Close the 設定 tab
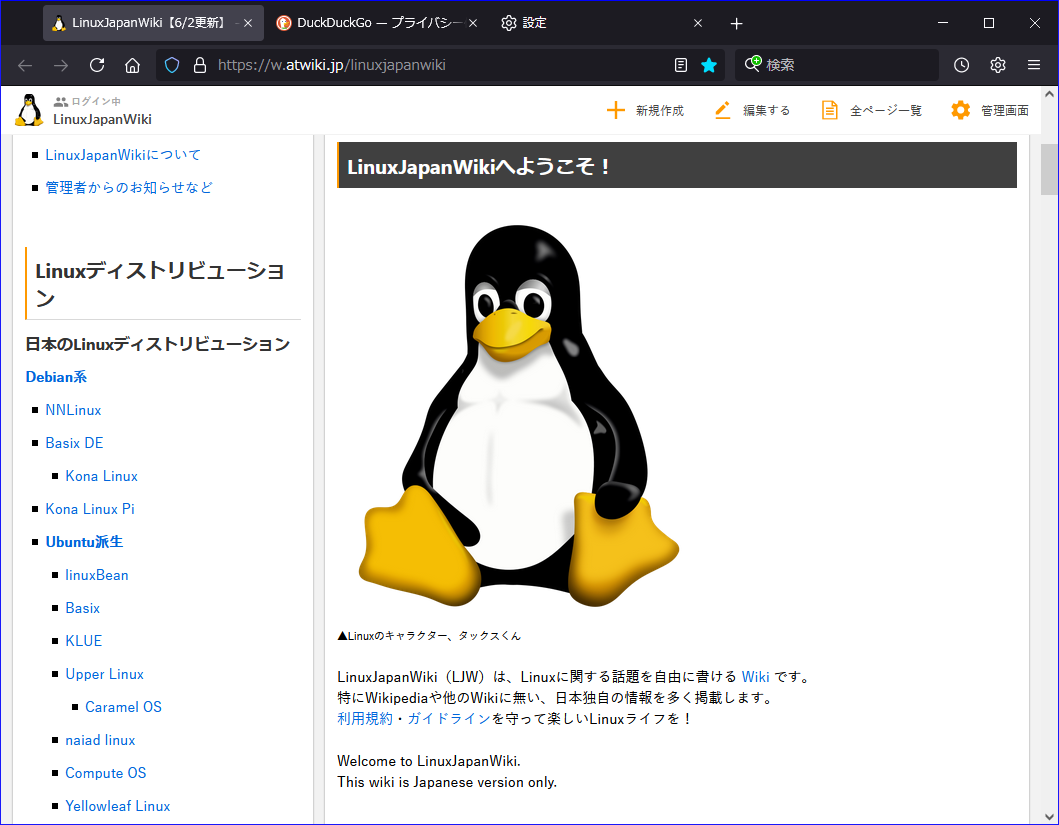The height and width of the screenshot is (825, 1059). [698, 24]
